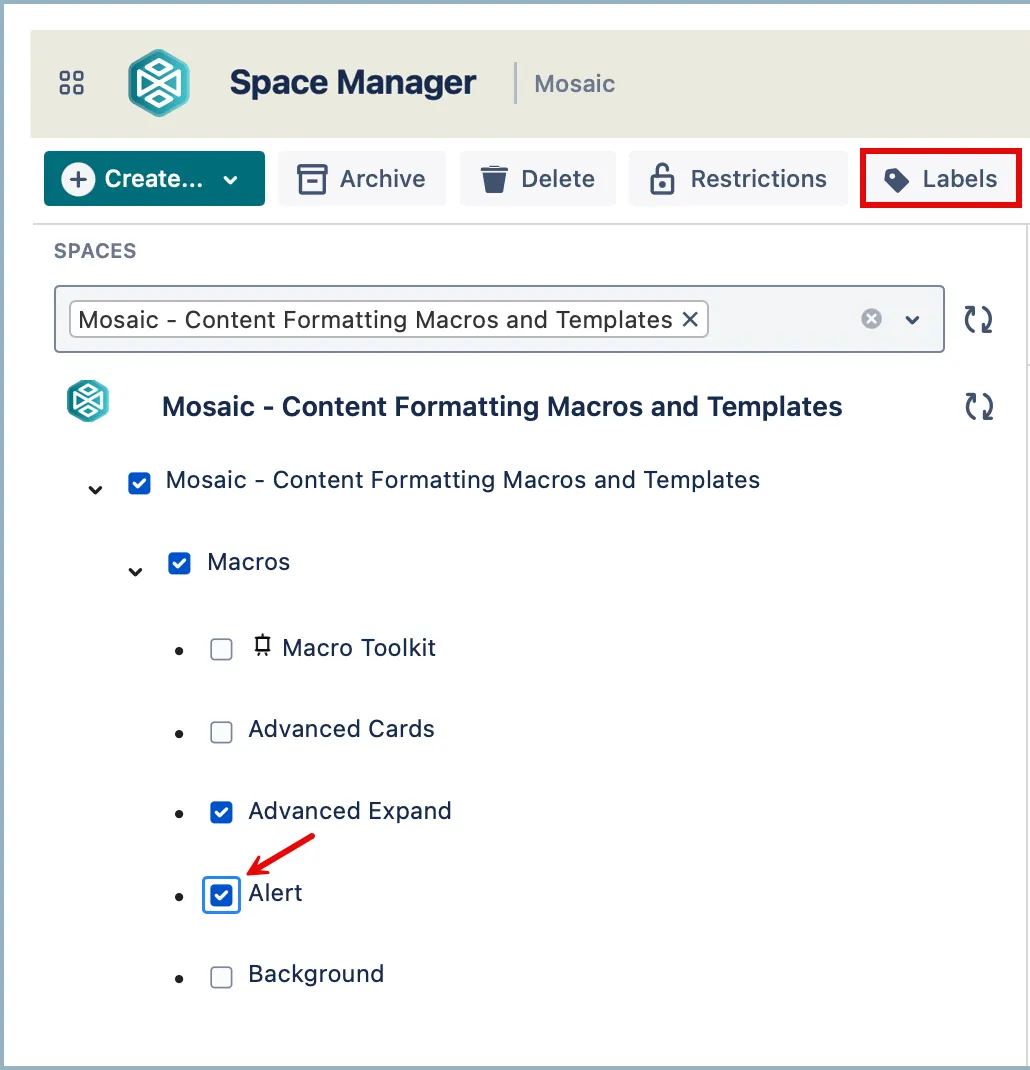Click the Mosaic breadcrumb label

tap(575, 84)
